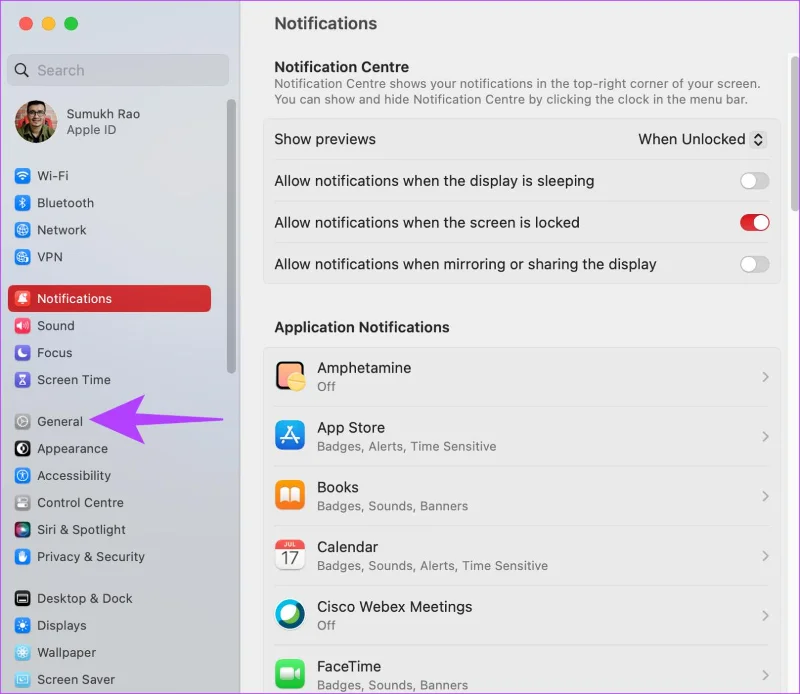Click the Accessibility icon
Image resolution: width=800 pixels, height=694 pixels.
[x=22, y=476]
